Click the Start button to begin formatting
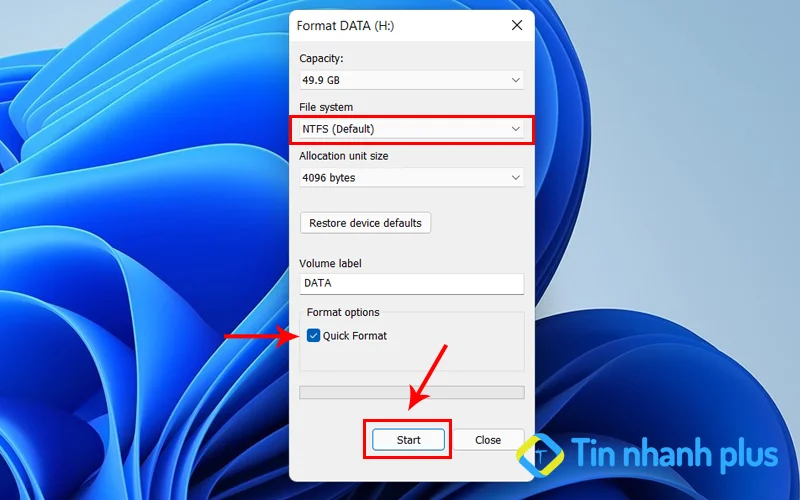800x500 pixels. coord(408,440)
